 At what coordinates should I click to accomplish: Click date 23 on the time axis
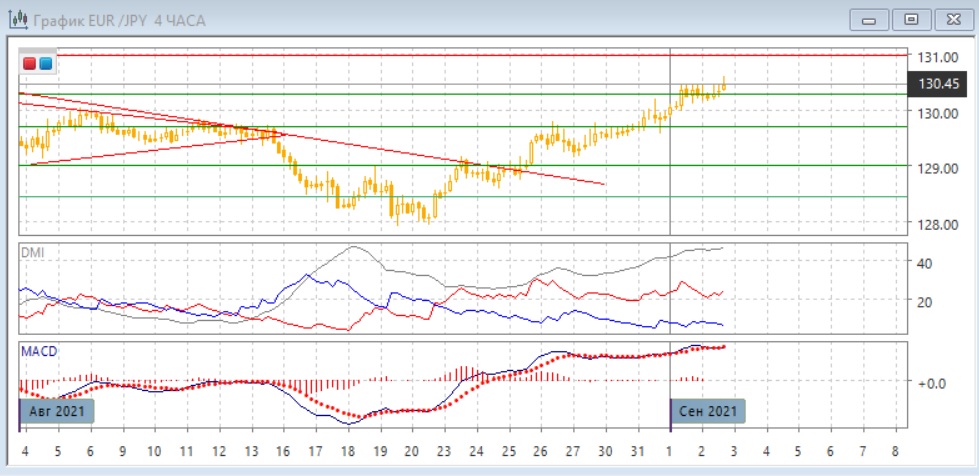(x=445, y=451)
